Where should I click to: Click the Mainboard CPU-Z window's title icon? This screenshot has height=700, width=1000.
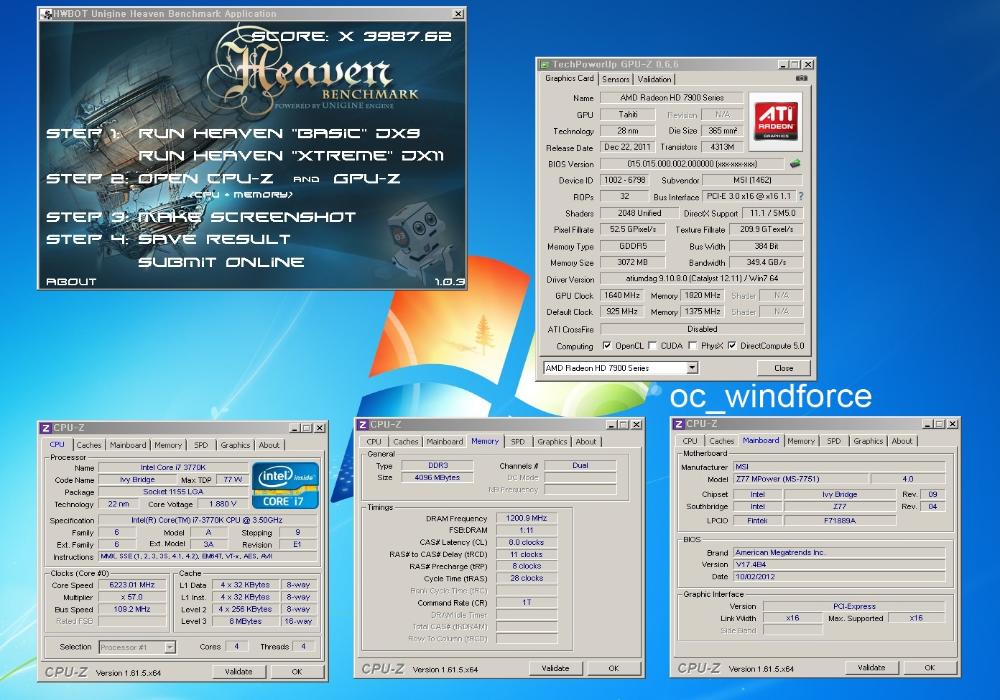click(x=679, y=424)
